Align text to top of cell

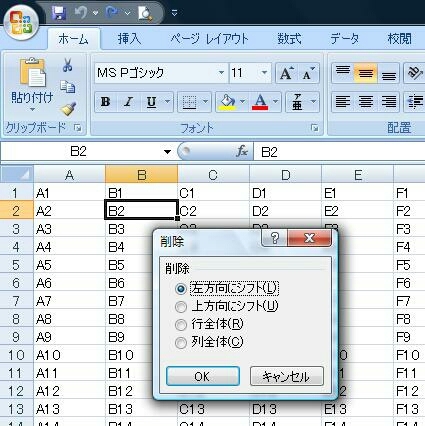tap(343, 73)
